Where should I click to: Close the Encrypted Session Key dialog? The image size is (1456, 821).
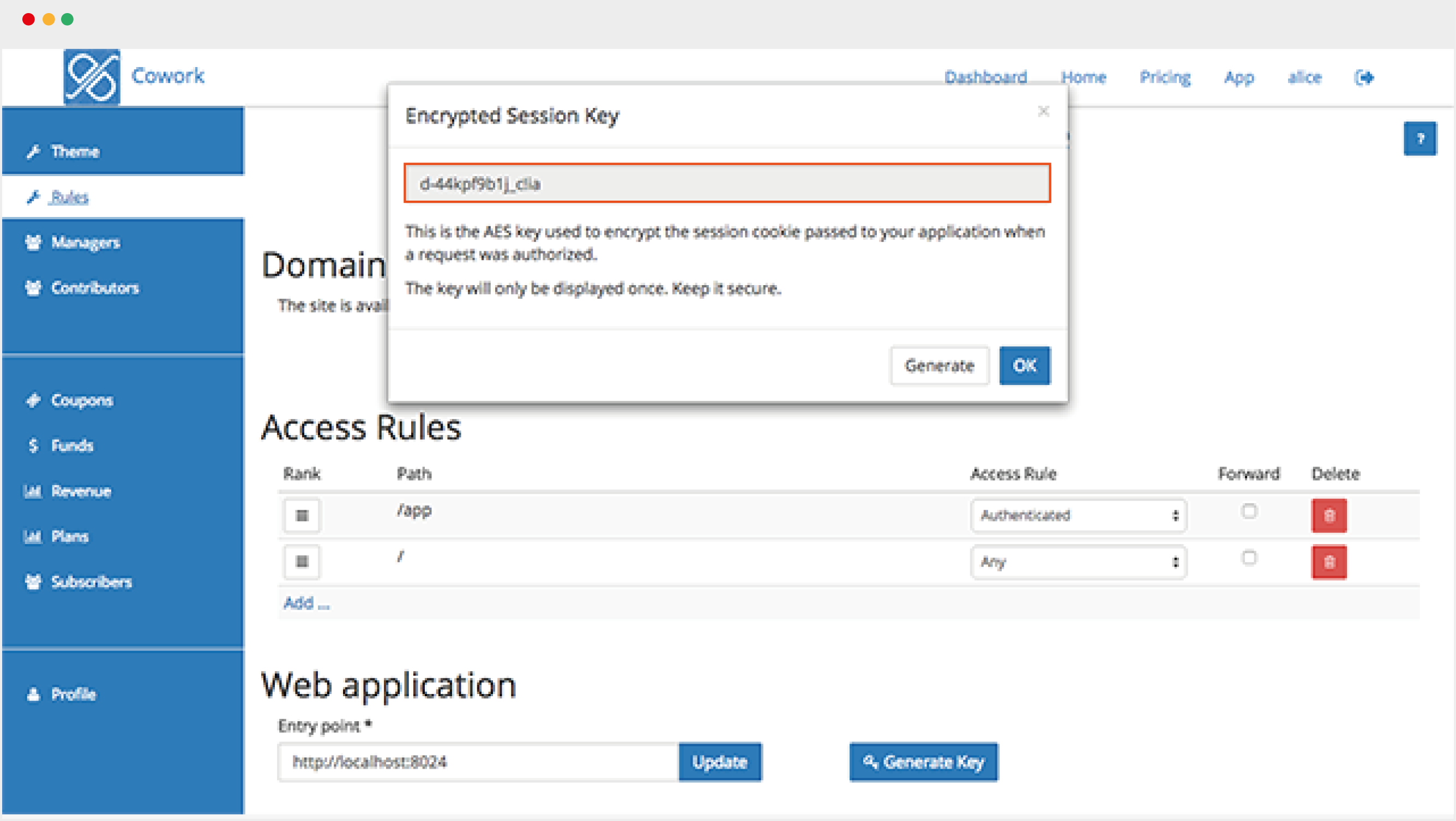(1043, 111)
